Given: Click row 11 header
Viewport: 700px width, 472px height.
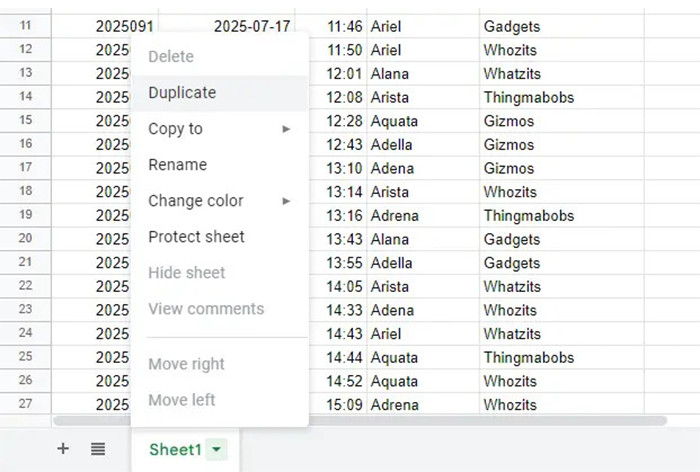Looking at the screenshot, I should coord(26,26).
